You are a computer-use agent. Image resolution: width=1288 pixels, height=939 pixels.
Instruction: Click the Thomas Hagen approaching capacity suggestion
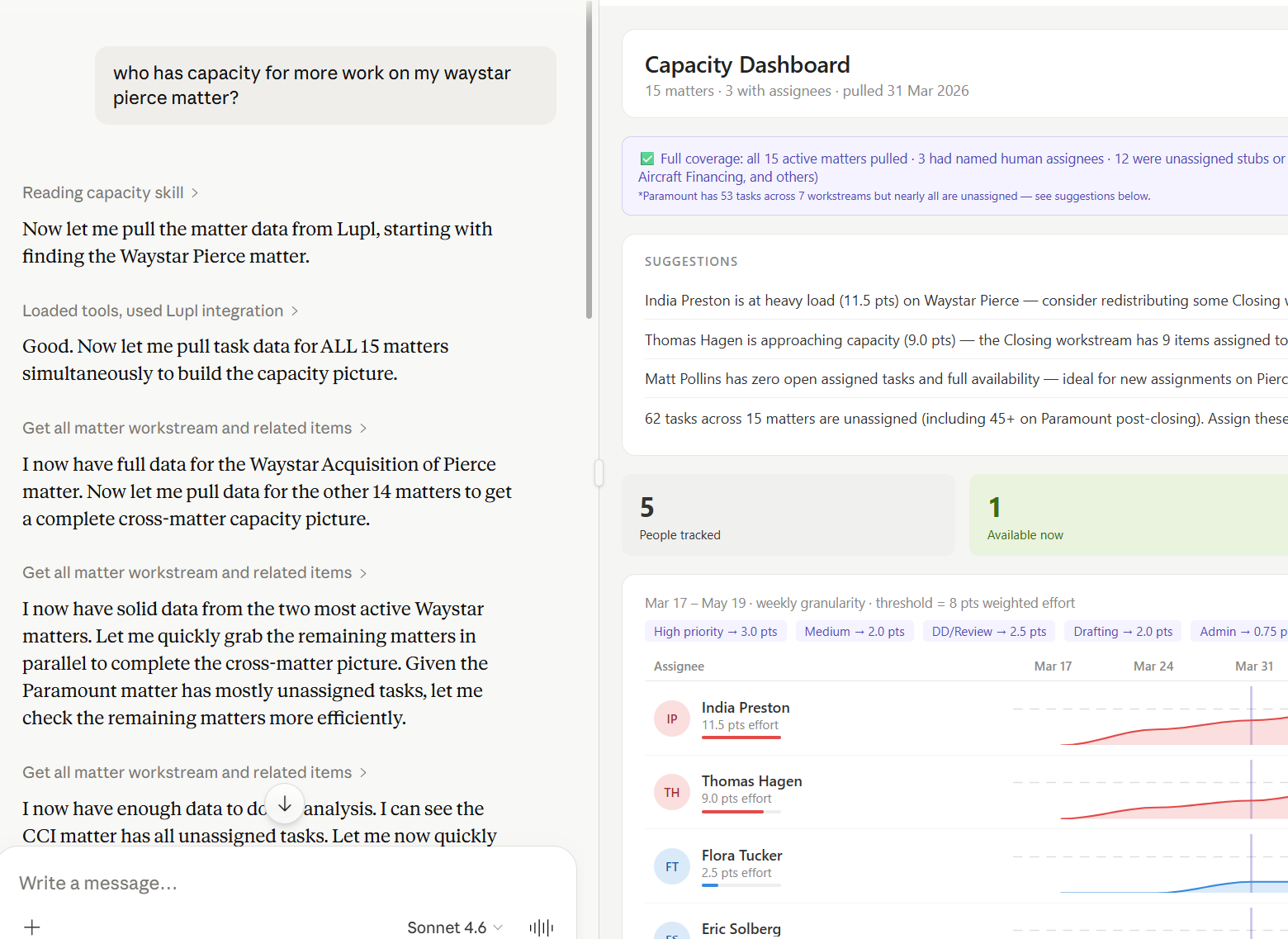pos(966,339)
